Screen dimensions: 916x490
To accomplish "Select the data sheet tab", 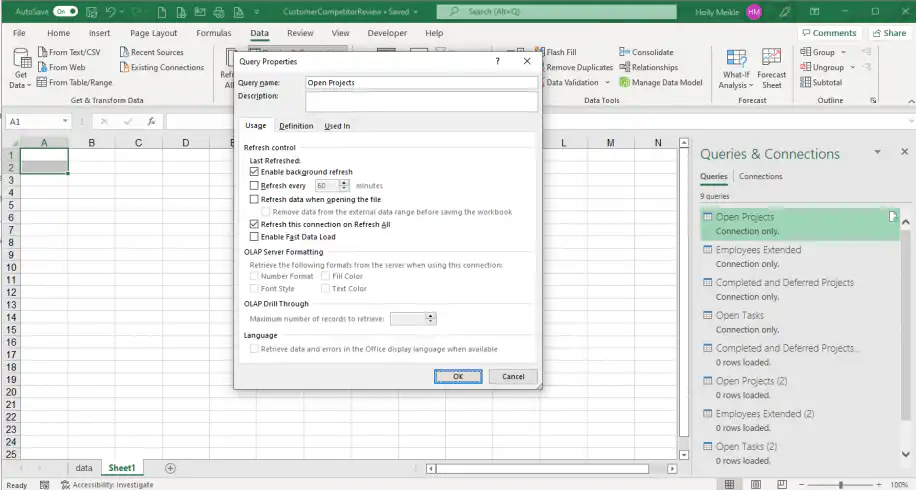I will [84, 468].
